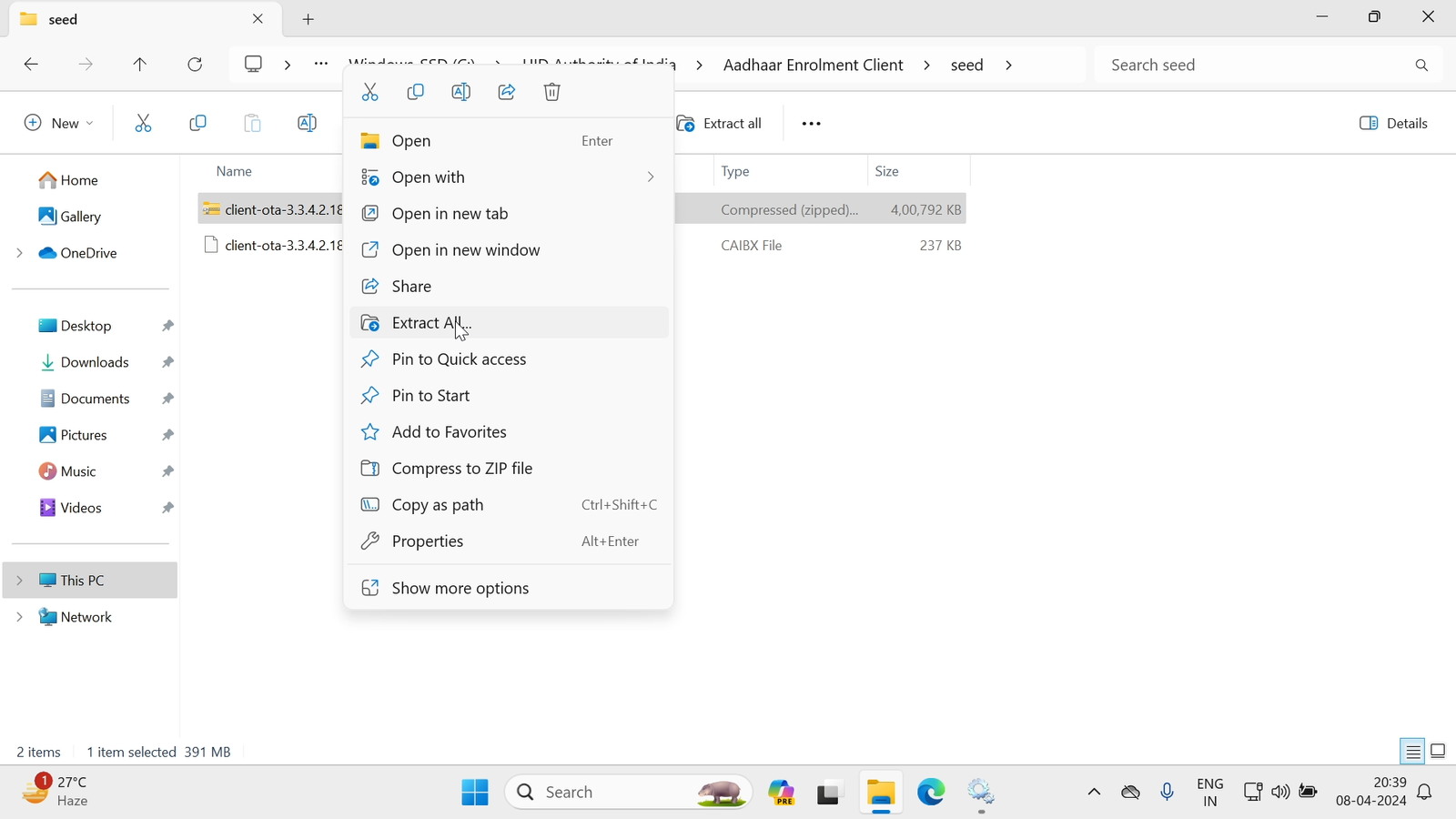Select the CAIBX file row

tap(582, 246)
